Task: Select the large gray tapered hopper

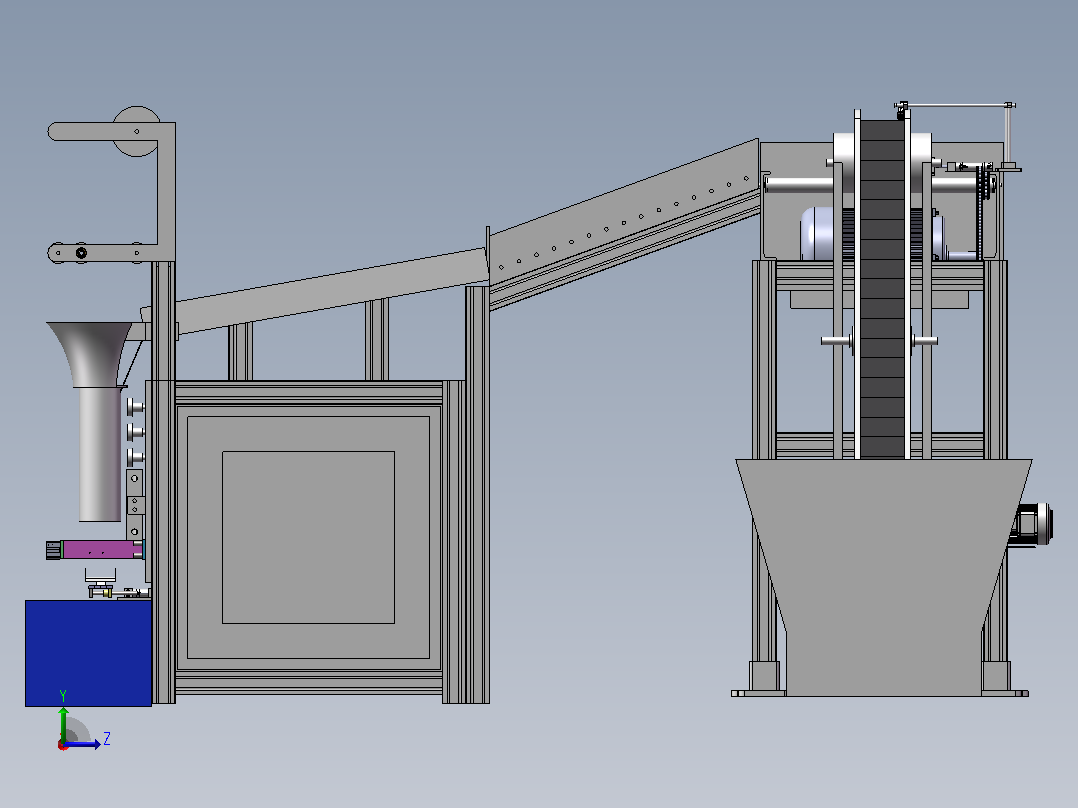Action: coord(884,578)
